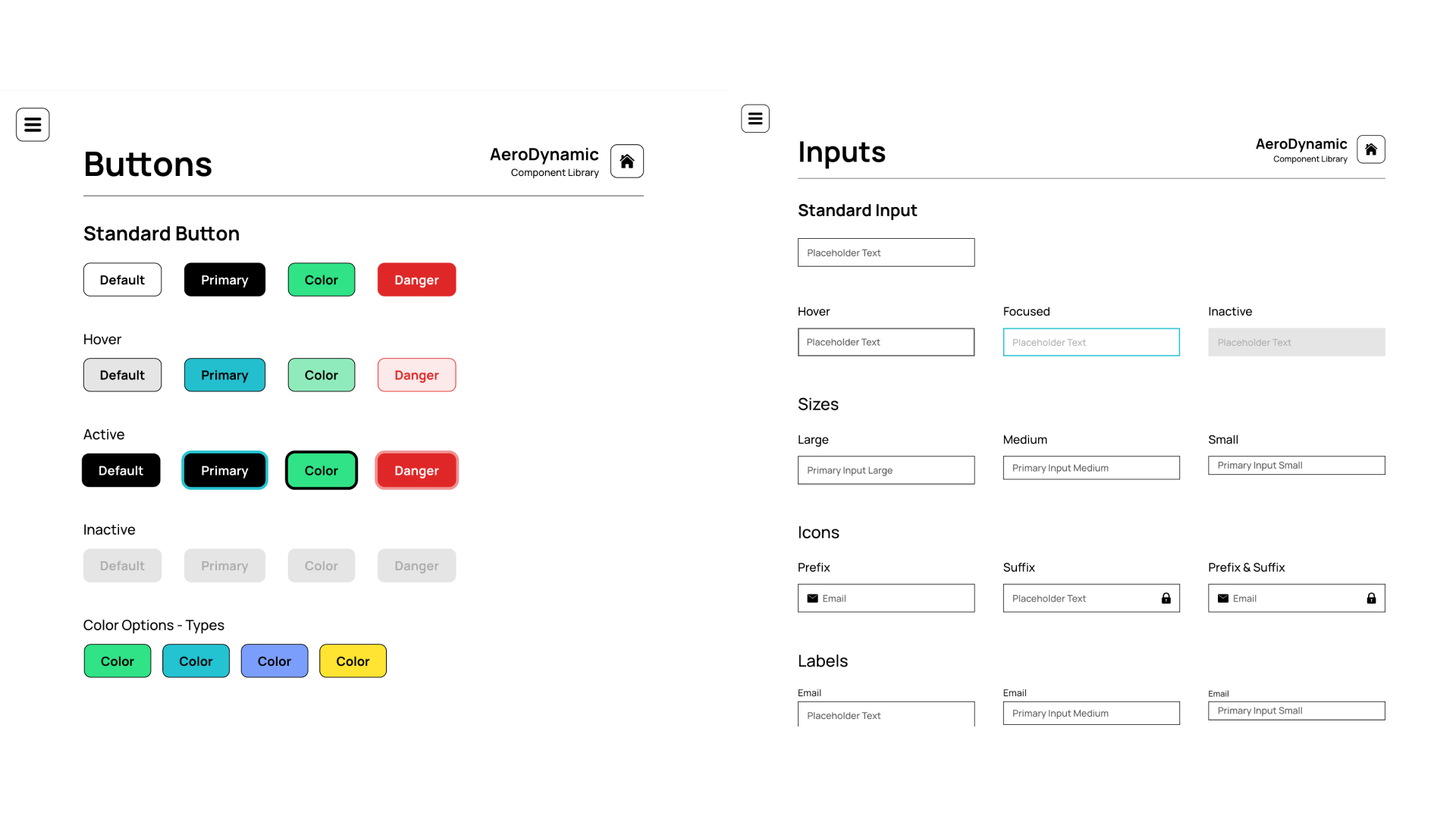
Task: Click the home icon beside AeroDynamic on Buttons page
Action: (626, 161)
